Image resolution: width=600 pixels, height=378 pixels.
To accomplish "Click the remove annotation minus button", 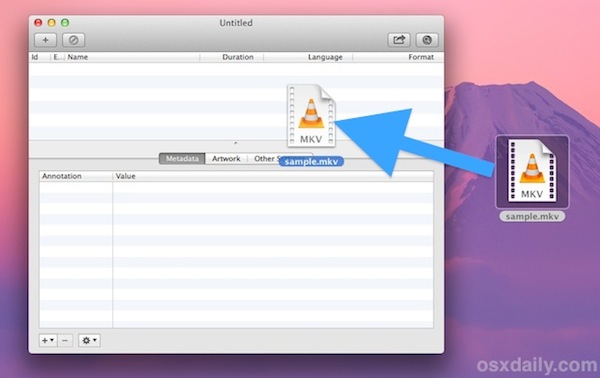I will [x=65, y=340].
